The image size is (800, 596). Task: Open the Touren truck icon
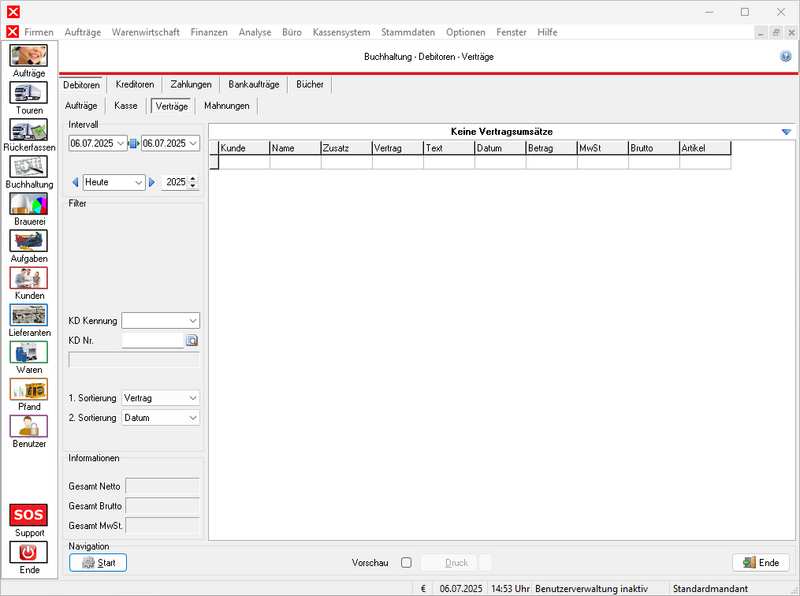[28, 93]
